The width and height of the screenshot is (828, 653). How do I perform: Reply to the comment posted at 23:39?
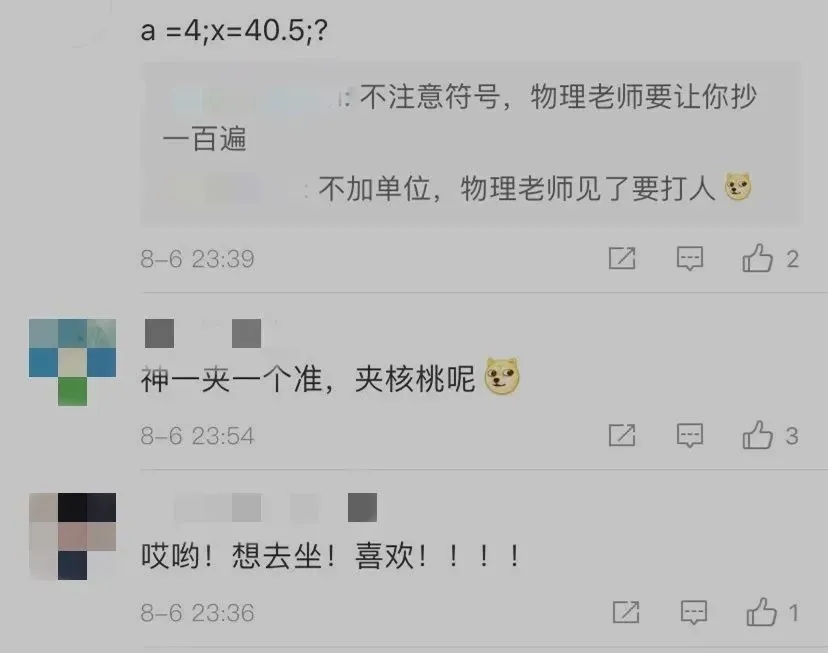(690, 259)
